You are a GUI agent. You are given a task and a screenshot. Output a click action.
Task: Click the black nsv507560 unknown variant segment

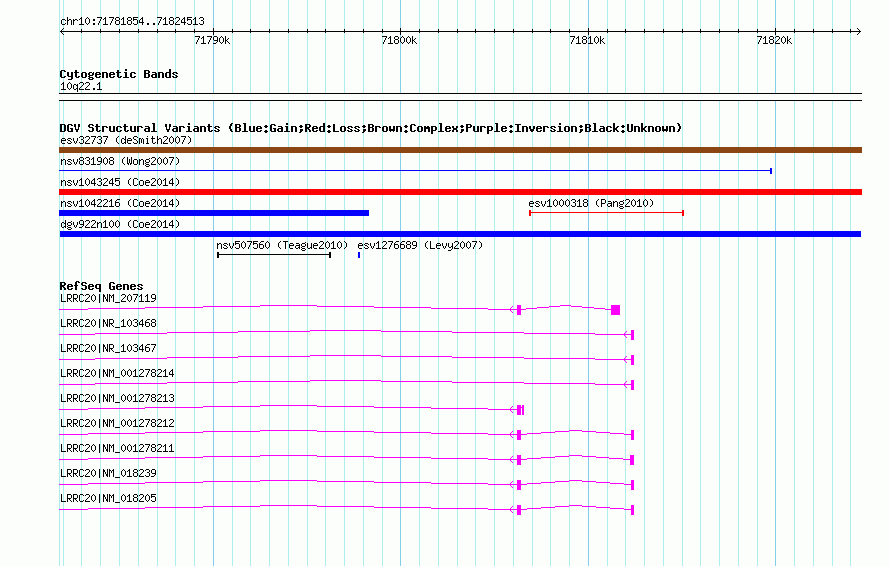pos(274,255)
